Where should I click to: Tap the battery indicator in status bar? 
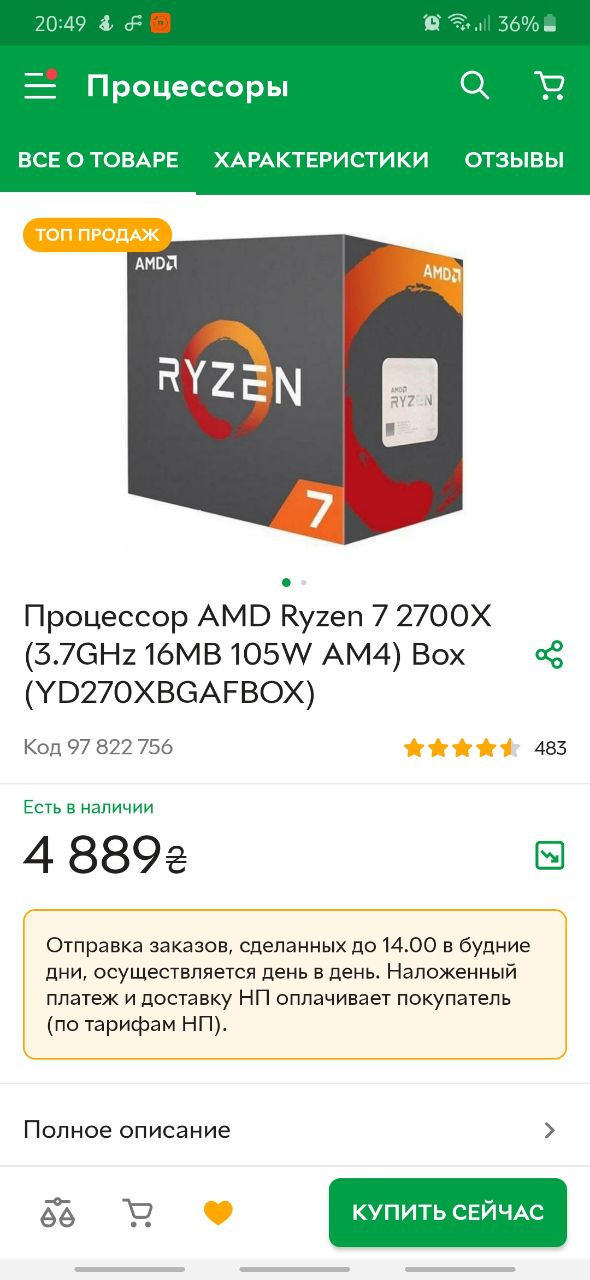tap(550, 23)
